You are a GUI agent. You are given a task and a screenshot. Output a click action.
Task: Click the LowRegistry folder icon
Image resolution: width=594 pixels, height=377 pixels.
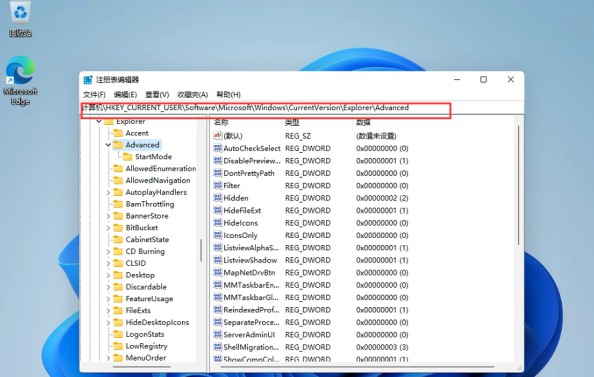118,346
